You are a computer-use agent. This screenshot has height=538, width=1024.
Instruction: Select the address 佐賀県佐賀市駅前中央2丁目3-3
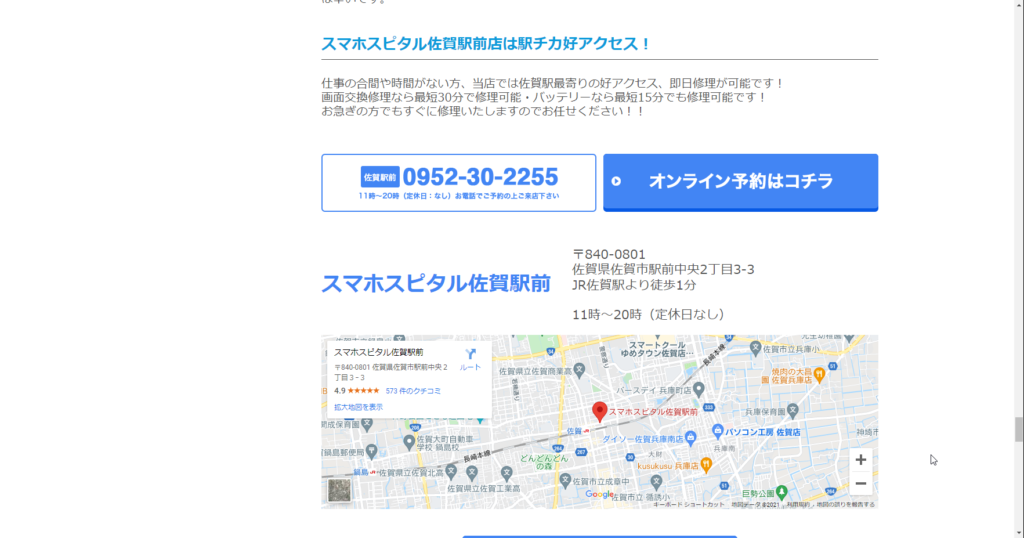tap(664, 269)
